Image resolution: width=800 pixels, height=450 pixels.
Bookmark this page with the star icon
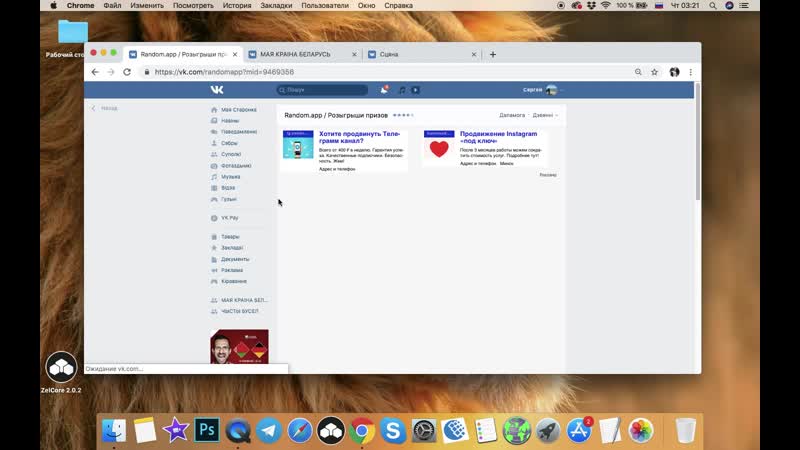click(x=655, y=72)
